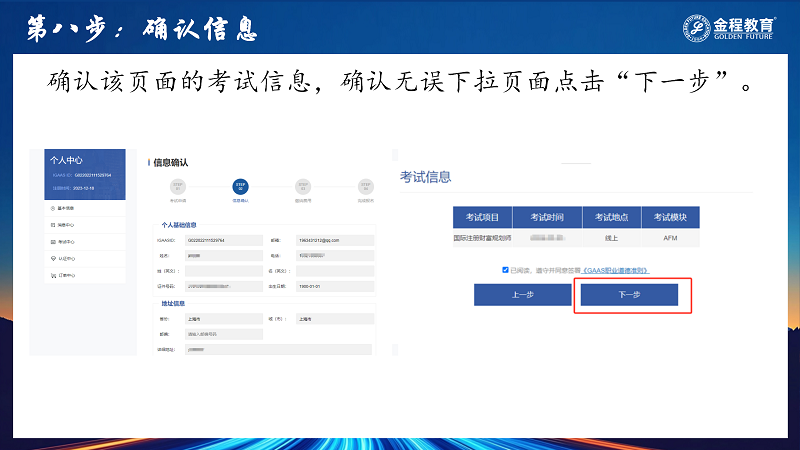
Task: Click the 考试模块 table header
Action: point(670,217)
